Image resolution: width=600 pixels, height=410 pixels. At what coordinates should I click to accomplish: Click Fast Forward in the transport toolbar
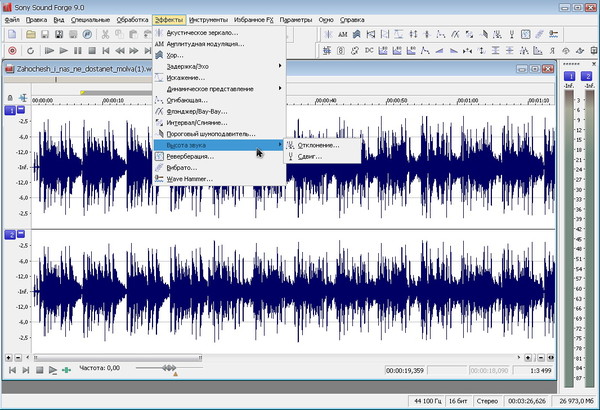point(134,51)
